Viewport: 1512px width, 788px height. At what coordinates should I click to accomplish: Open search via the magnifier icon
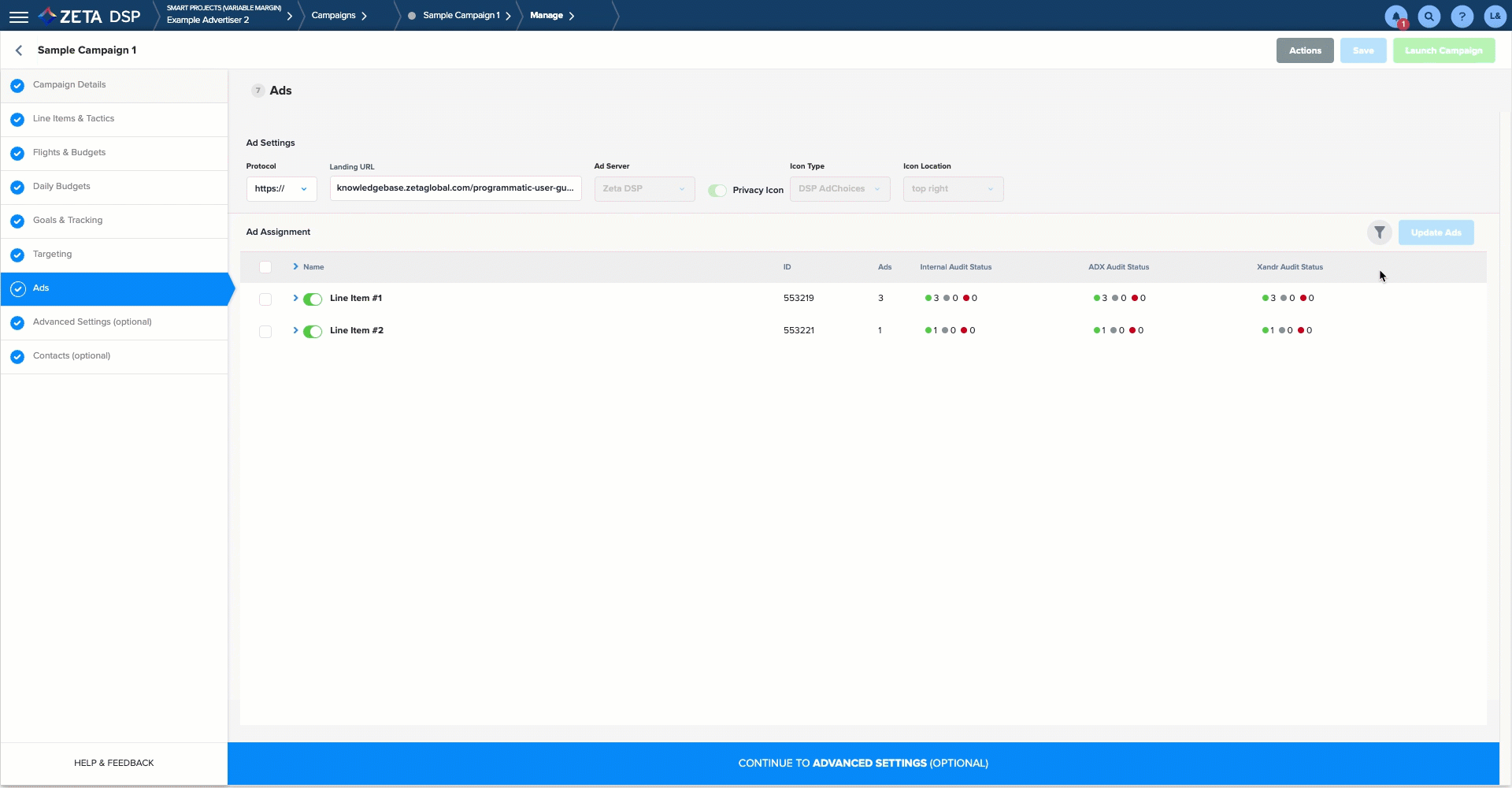(1429, 17)
